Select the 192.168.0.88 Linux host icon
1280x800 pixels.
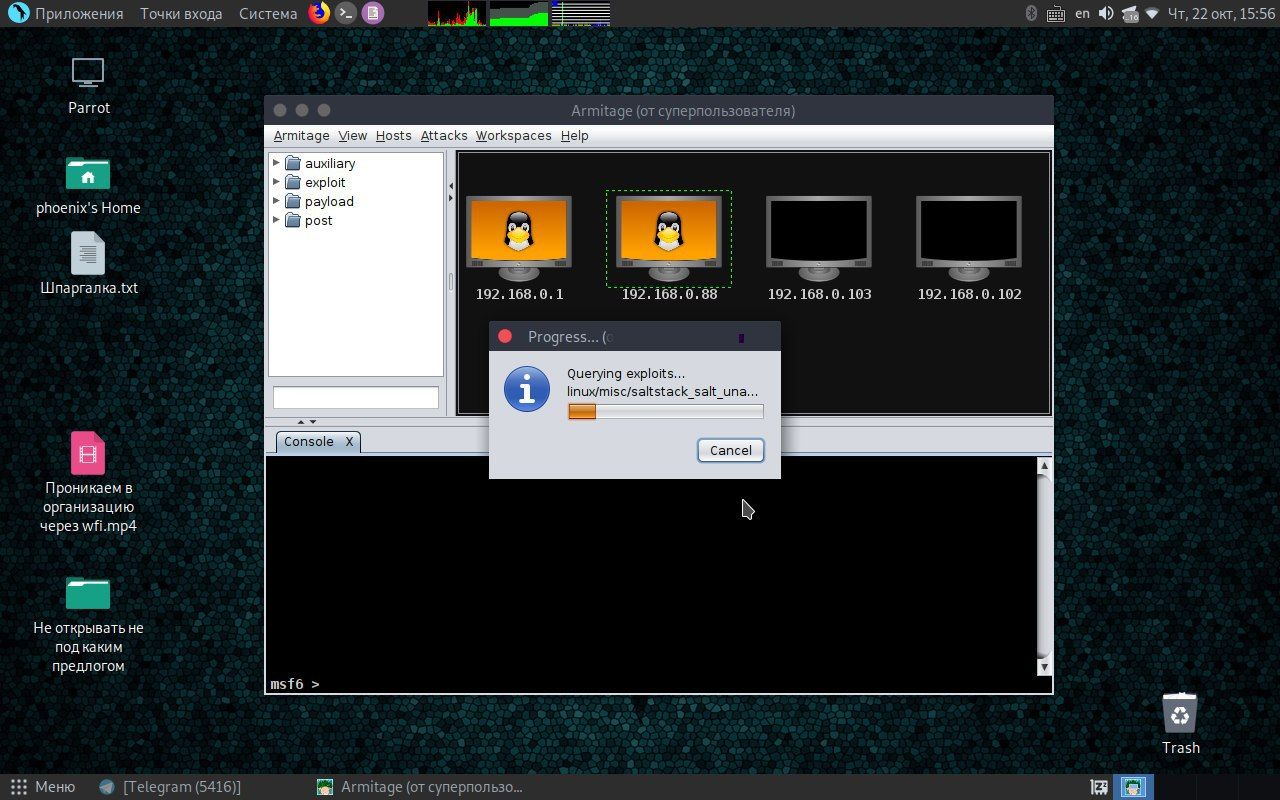[x=668, y=238]
